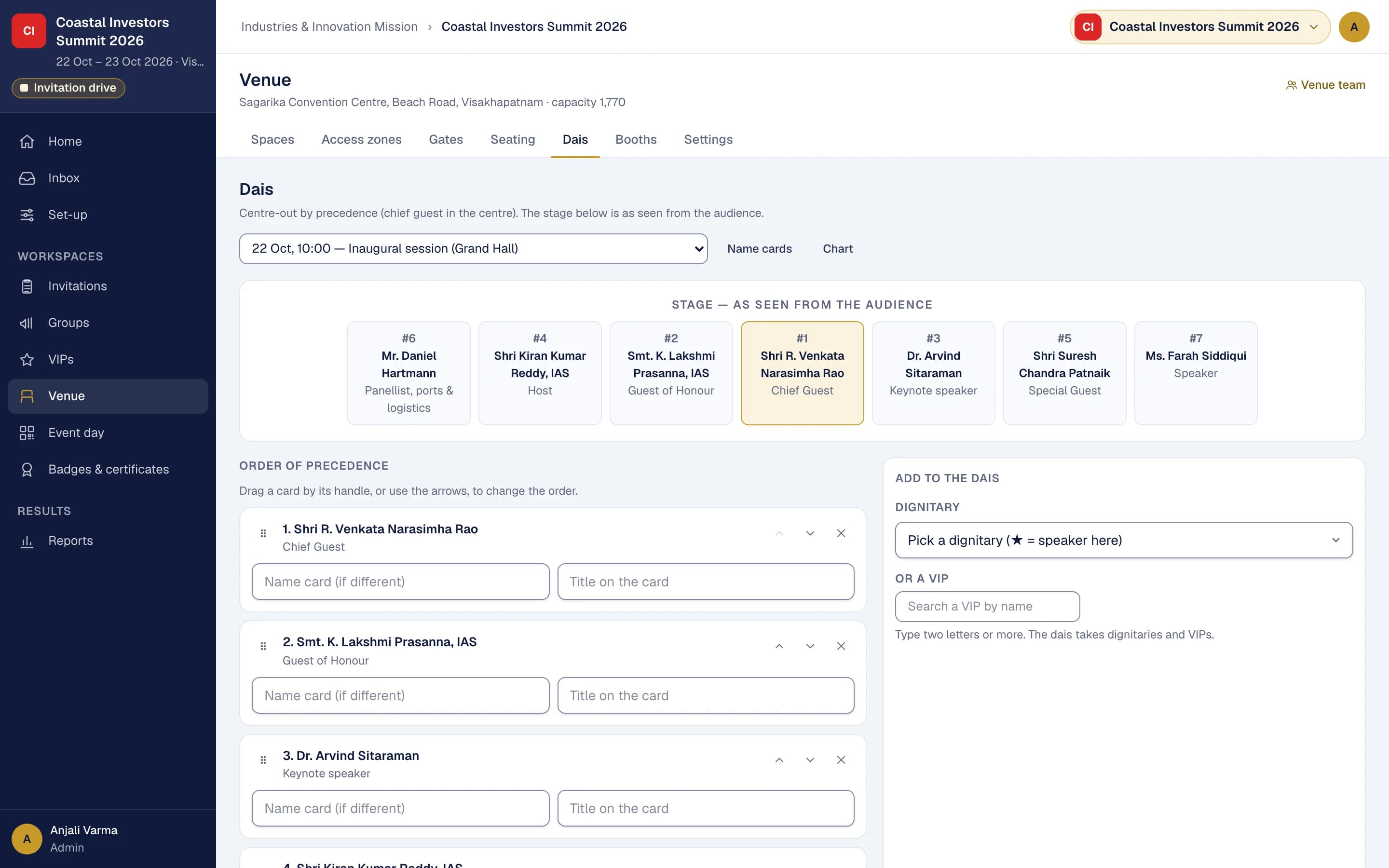Expand the Coastal Investors Summit 2026 event switcher
This screenshot has width=1389, height=868.
[x=1199, y=27]
